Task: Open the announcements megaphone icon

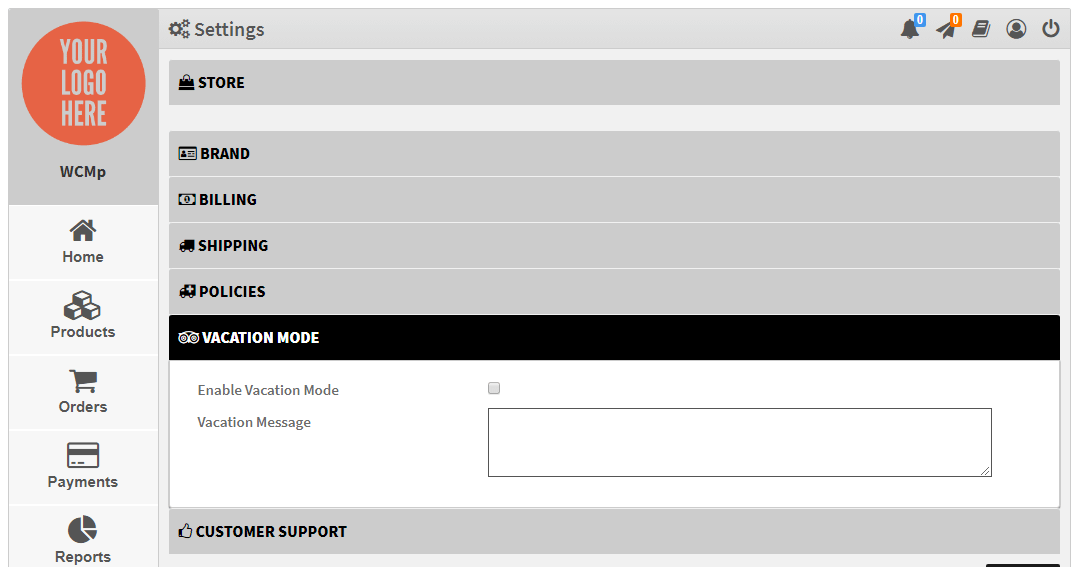Action: coord(945,29)
